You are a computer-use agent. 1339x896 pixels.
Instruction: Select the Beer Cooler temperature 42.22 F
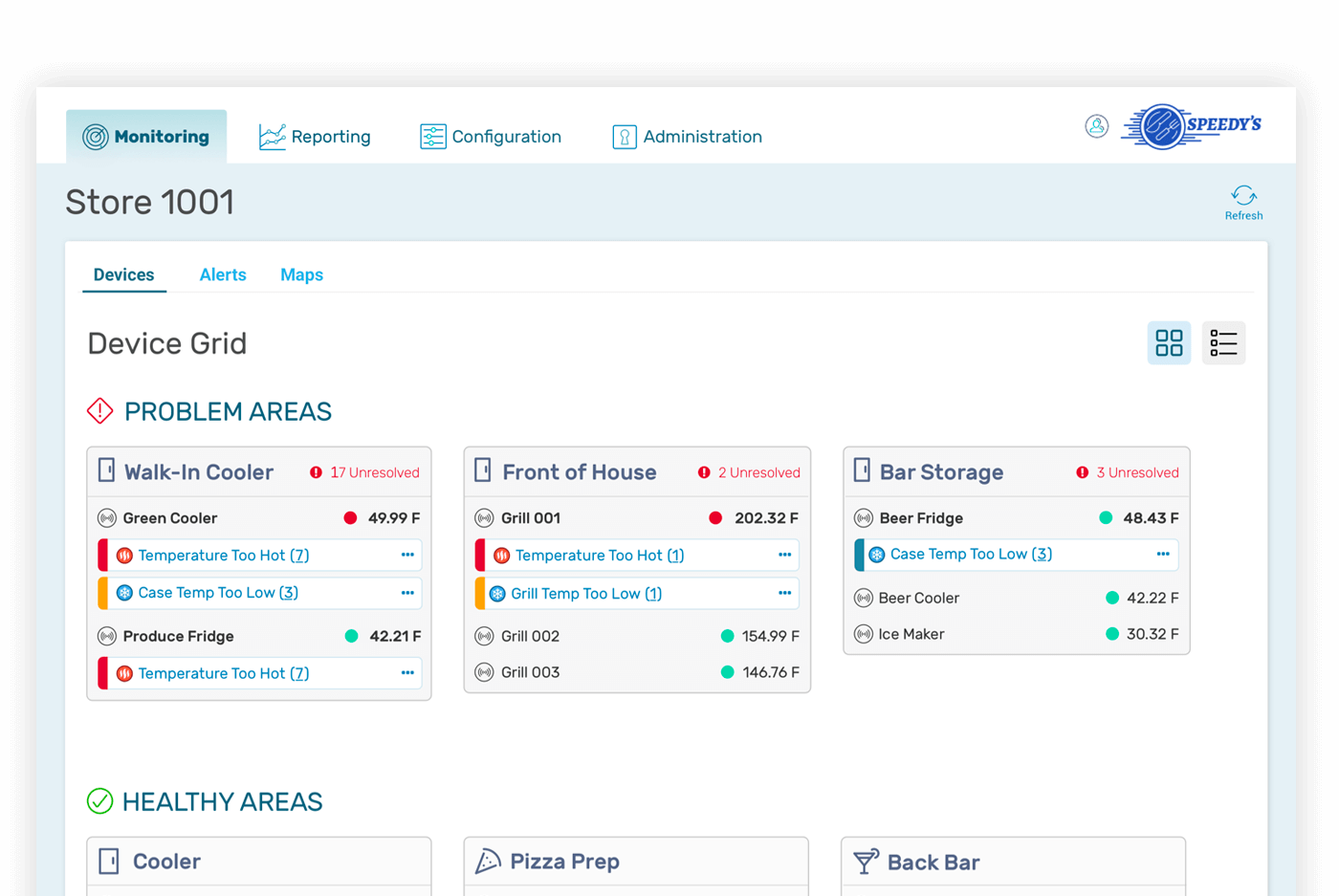tap(1152, 599)
